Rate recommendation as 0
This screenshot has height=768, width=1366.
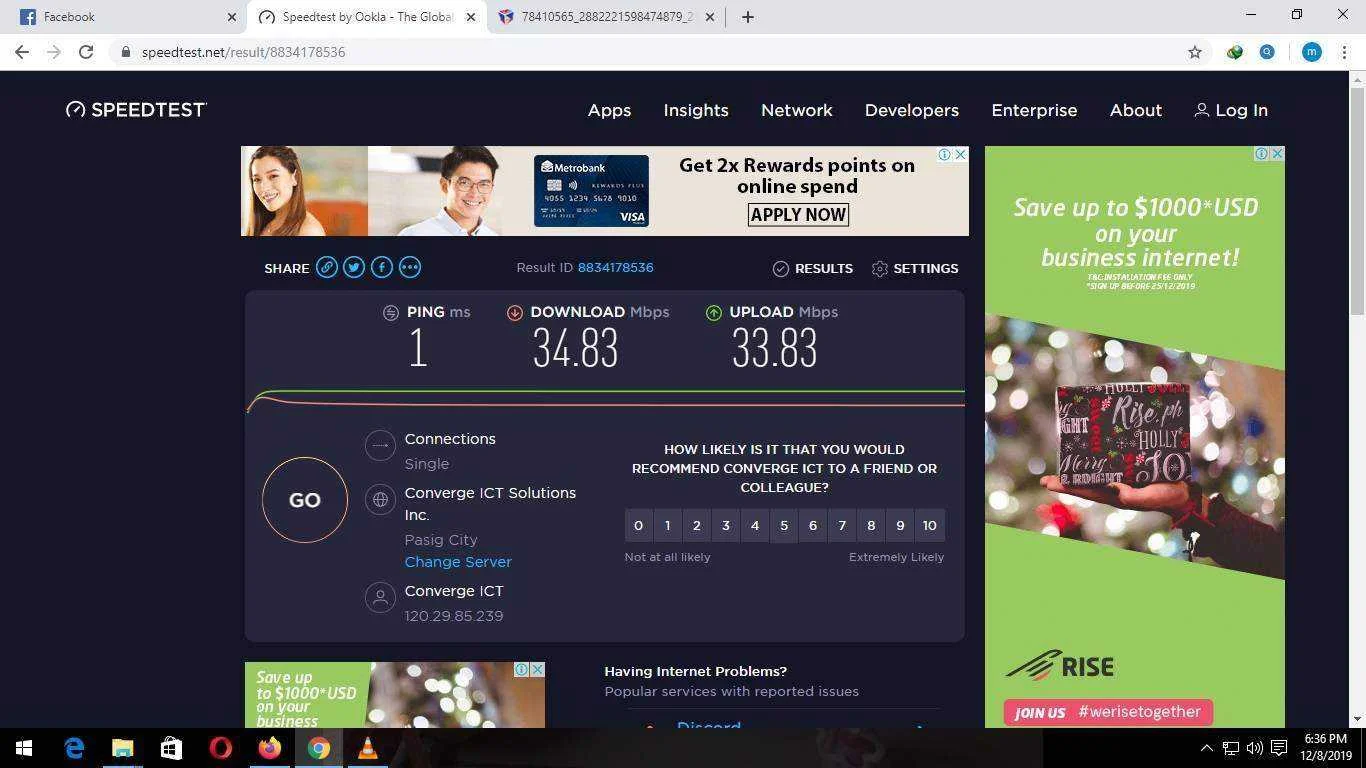click(638, 525)
